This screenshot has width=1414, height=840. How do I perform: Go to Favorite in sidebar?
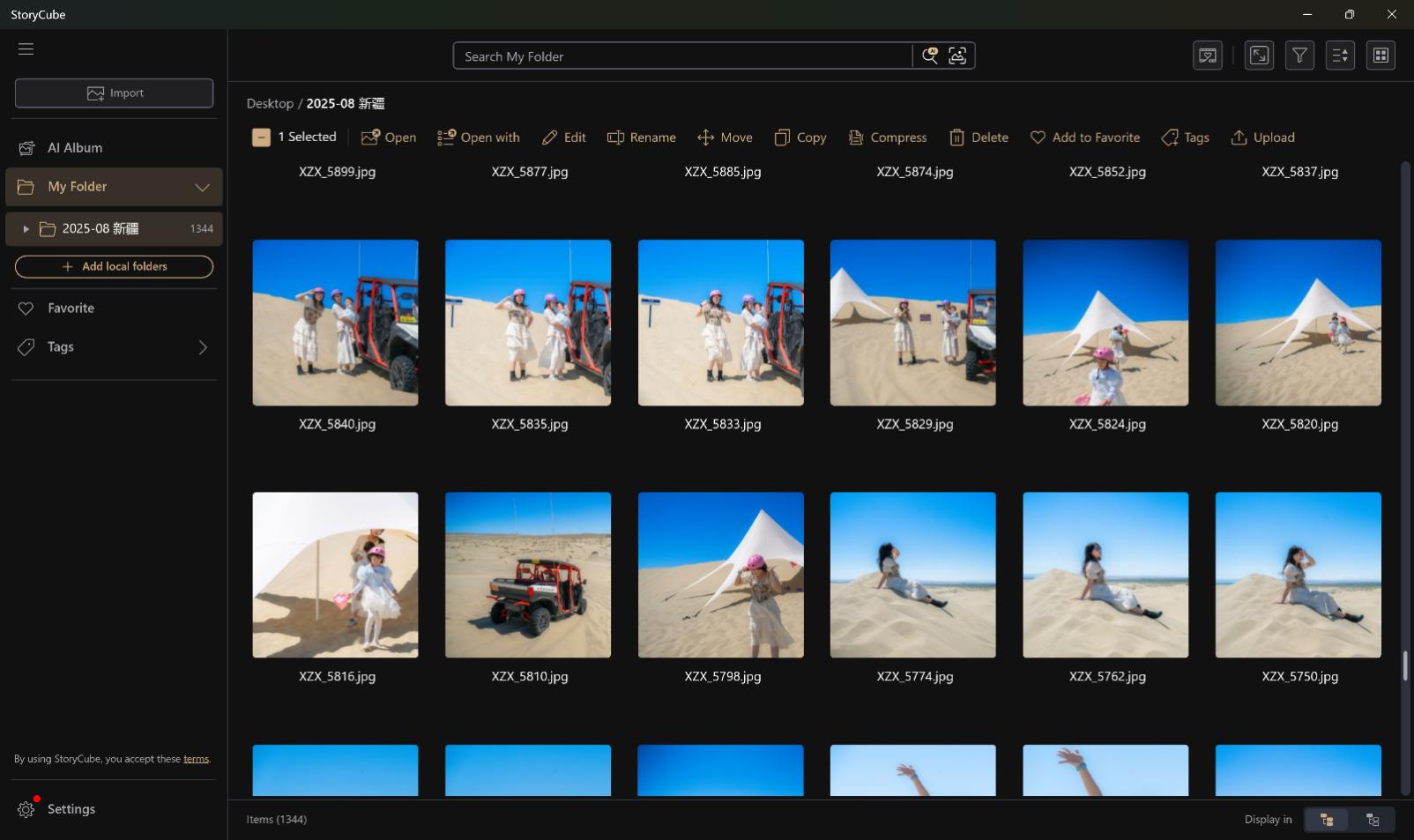[71, 308]
